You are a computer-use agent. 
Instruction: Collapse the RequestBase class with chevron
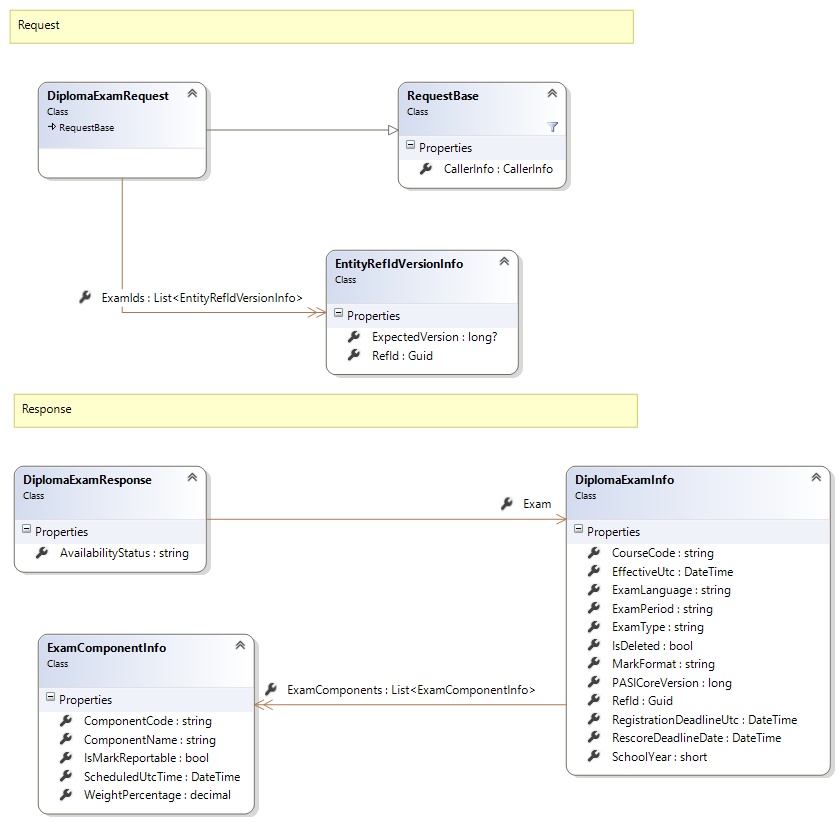click(x=552, y=95)
